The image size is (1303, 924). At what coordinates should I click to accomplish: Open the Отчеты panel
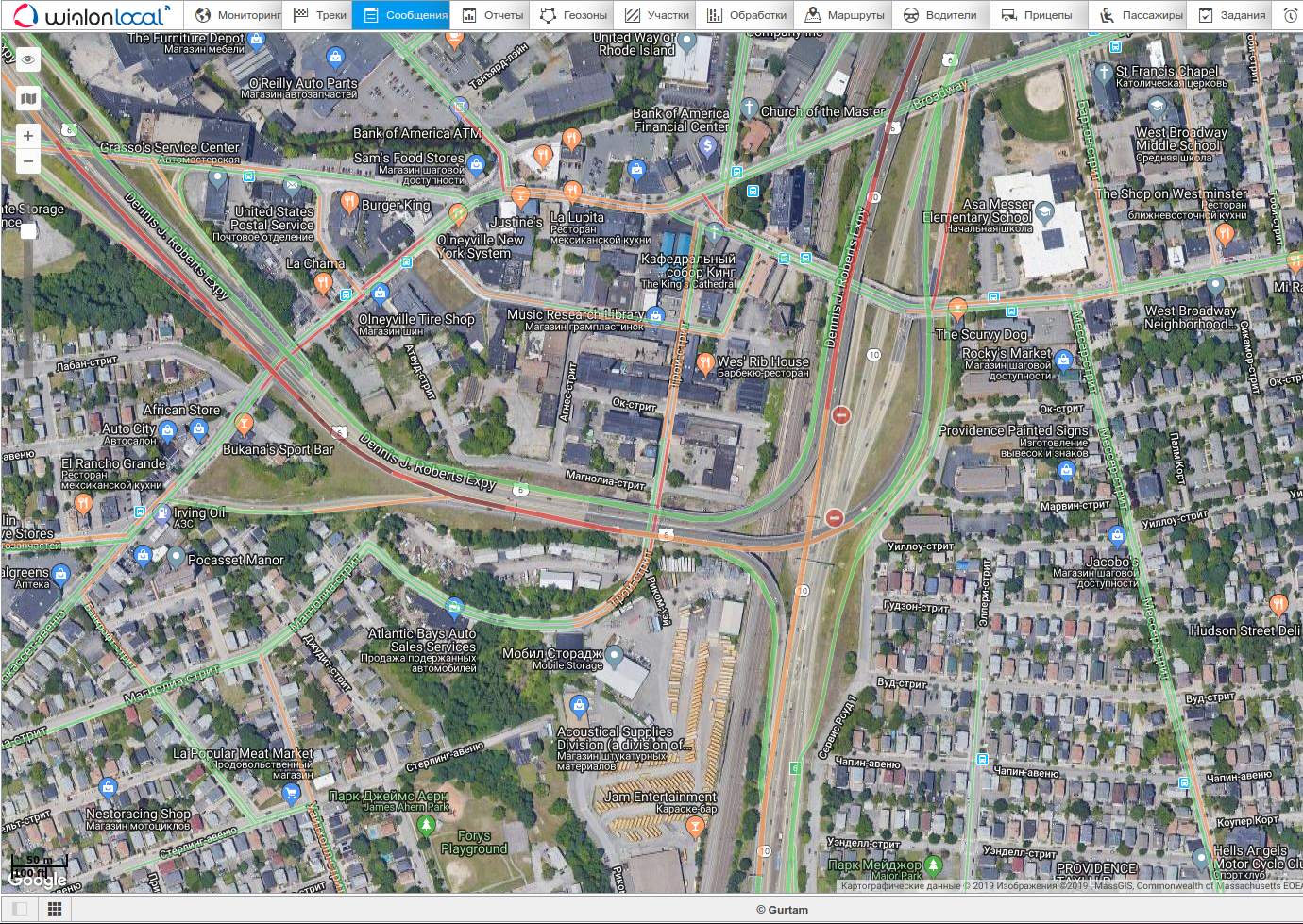492,15
